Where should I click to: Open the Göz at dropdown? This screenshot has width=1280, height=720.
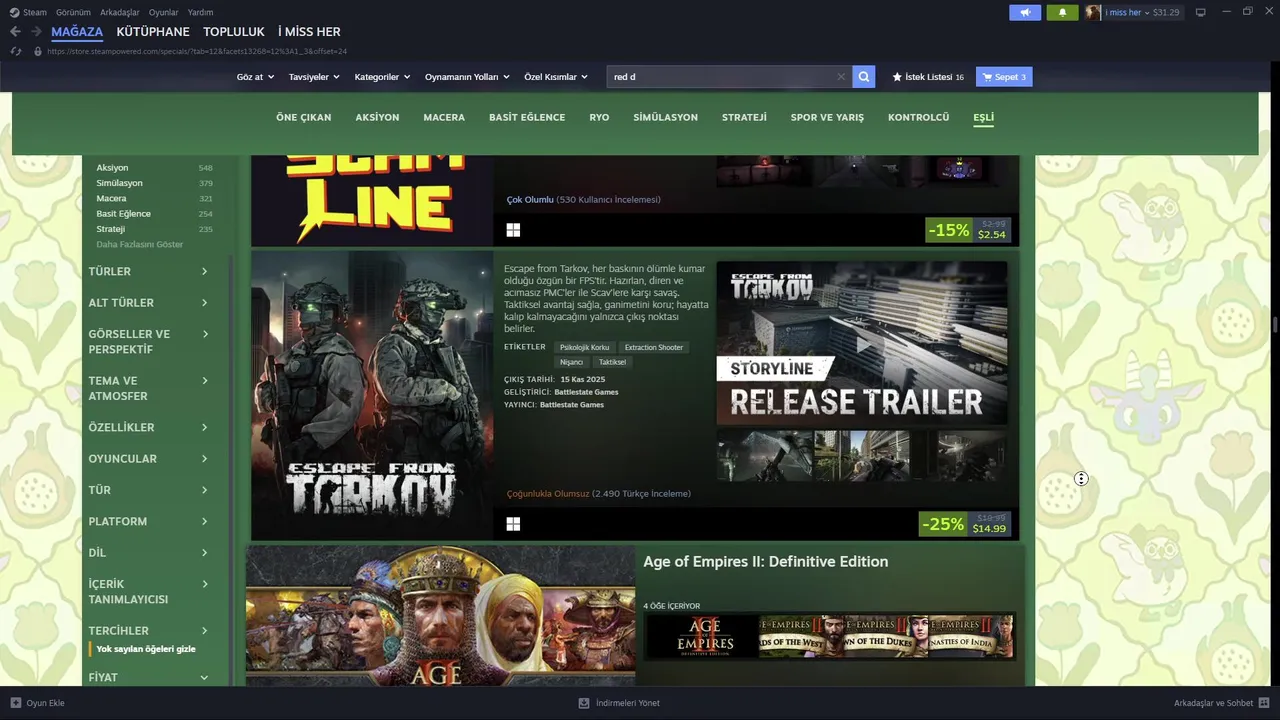(255, 77)
